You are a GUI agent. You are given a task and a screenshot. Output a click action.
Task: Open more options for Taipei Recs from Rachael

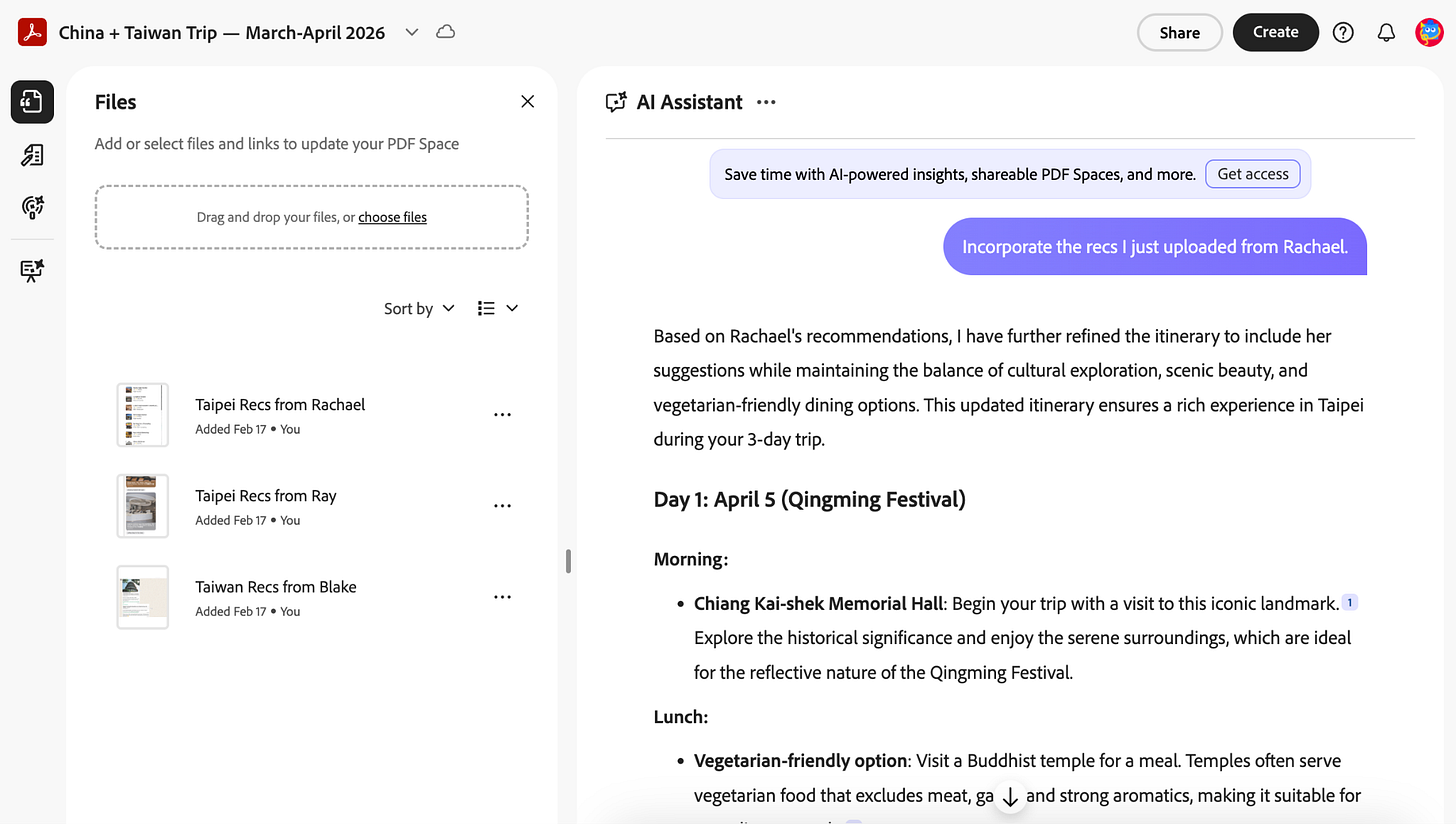(x=502, y=414)
